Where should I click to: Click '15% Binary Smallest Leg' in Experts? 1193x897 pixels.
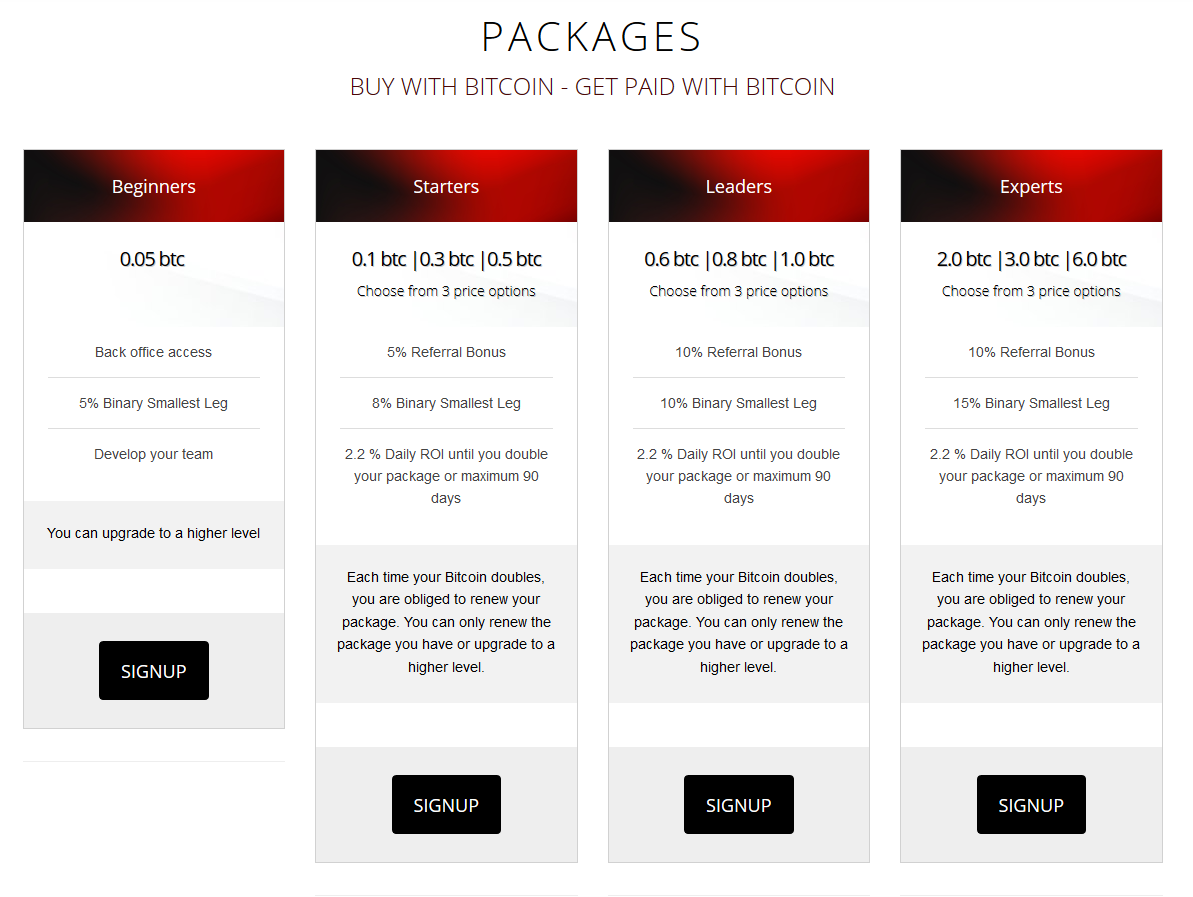[1031, 403]
